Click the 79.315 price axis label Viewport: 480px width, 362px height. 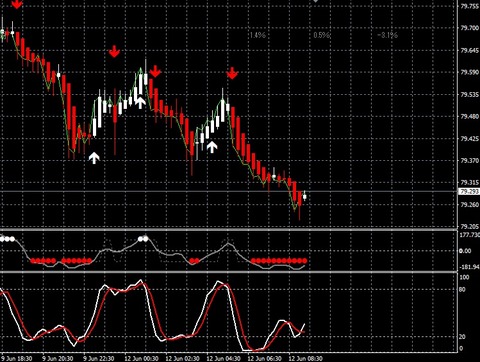470,183
